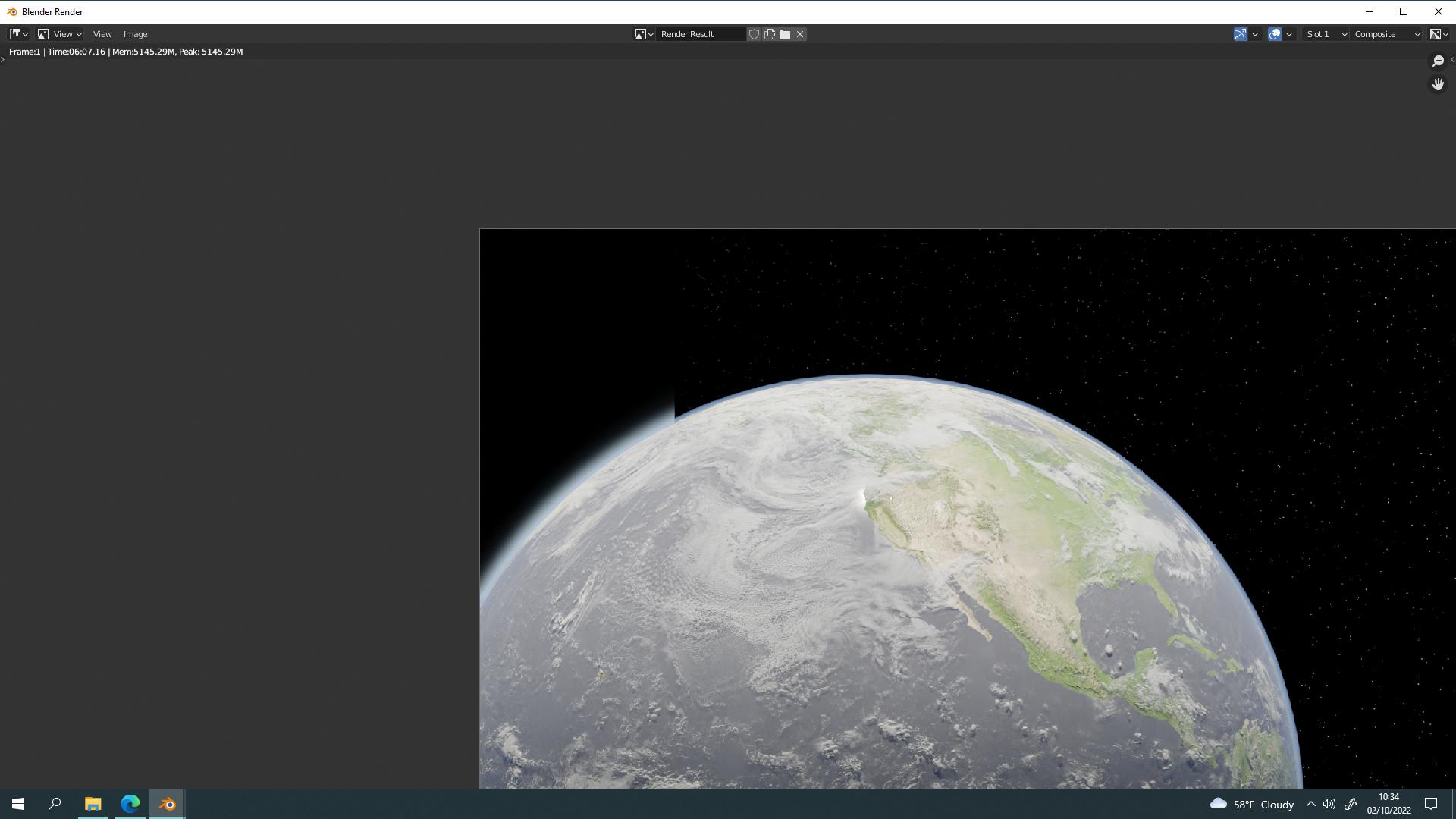Click the pan hand gizmo
Viewport: 1456px width, 819px height.
(1438, 84)
